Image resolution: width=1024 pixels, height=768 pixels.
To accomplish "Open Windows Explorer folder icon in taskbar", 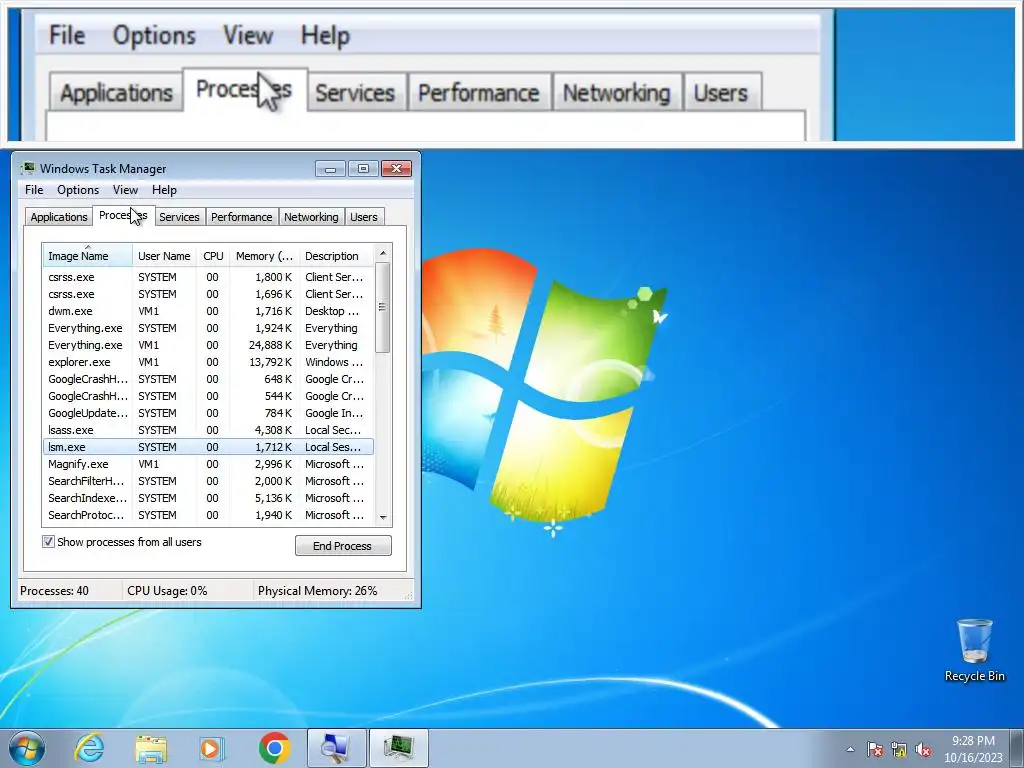I will tap(151, 748).
